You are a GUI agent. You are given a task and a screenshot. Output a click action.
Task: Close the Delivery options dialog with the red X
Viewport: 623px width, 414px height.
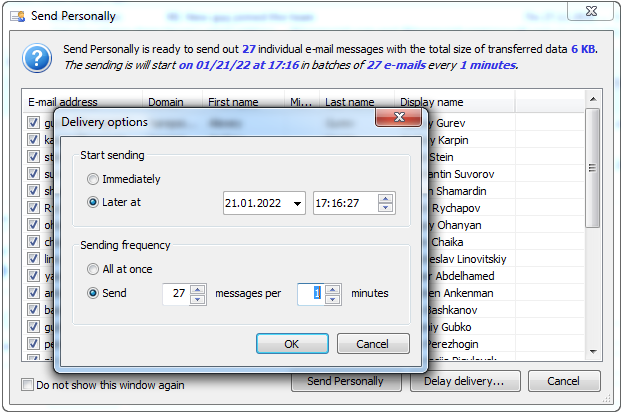point(399,117)
